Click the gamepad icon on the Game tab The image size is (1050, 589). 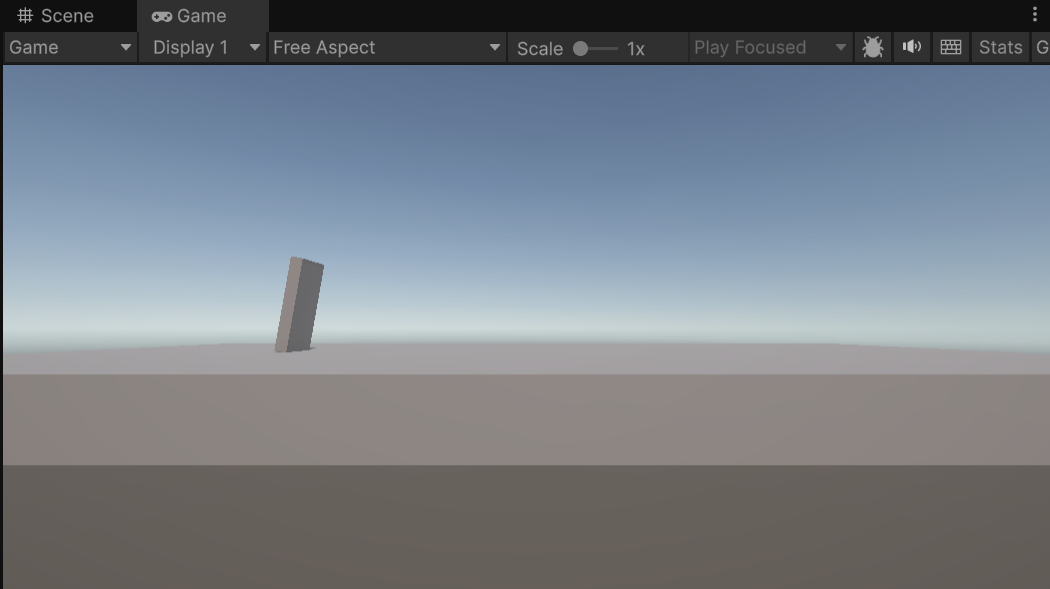tap(161, 16)
